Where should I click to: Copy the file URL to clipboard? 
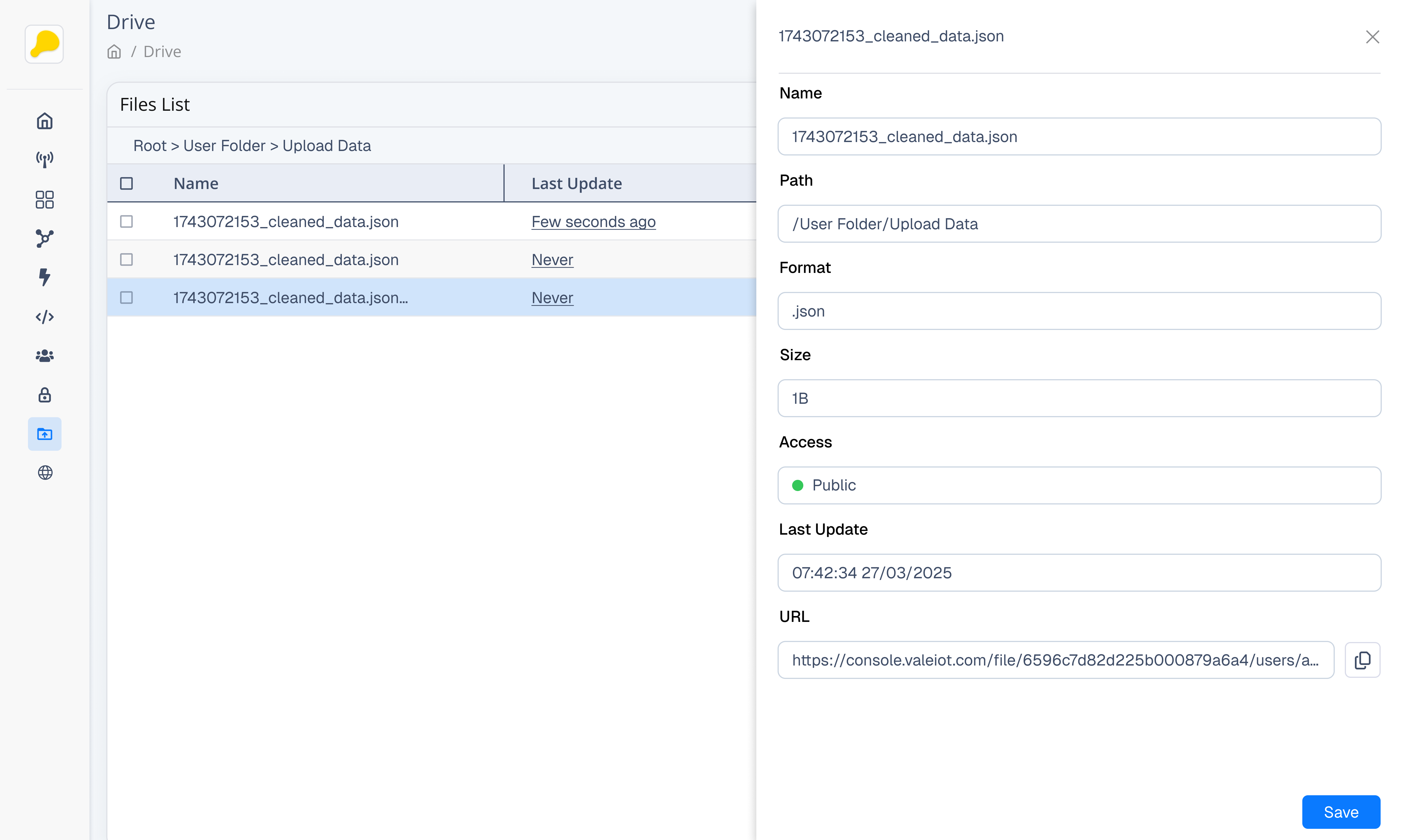tap(1362, 660)
